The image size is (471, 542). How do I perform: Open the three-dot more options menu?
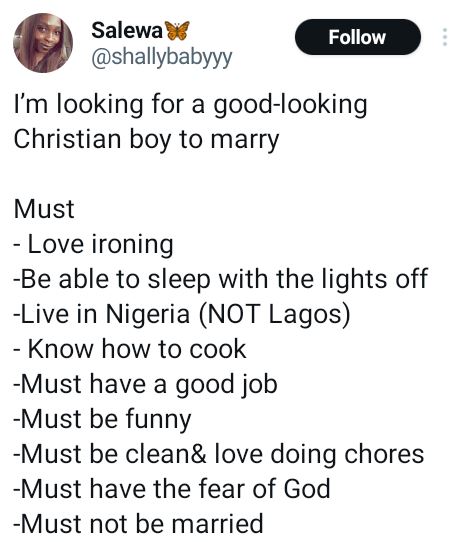pos(445,37)
